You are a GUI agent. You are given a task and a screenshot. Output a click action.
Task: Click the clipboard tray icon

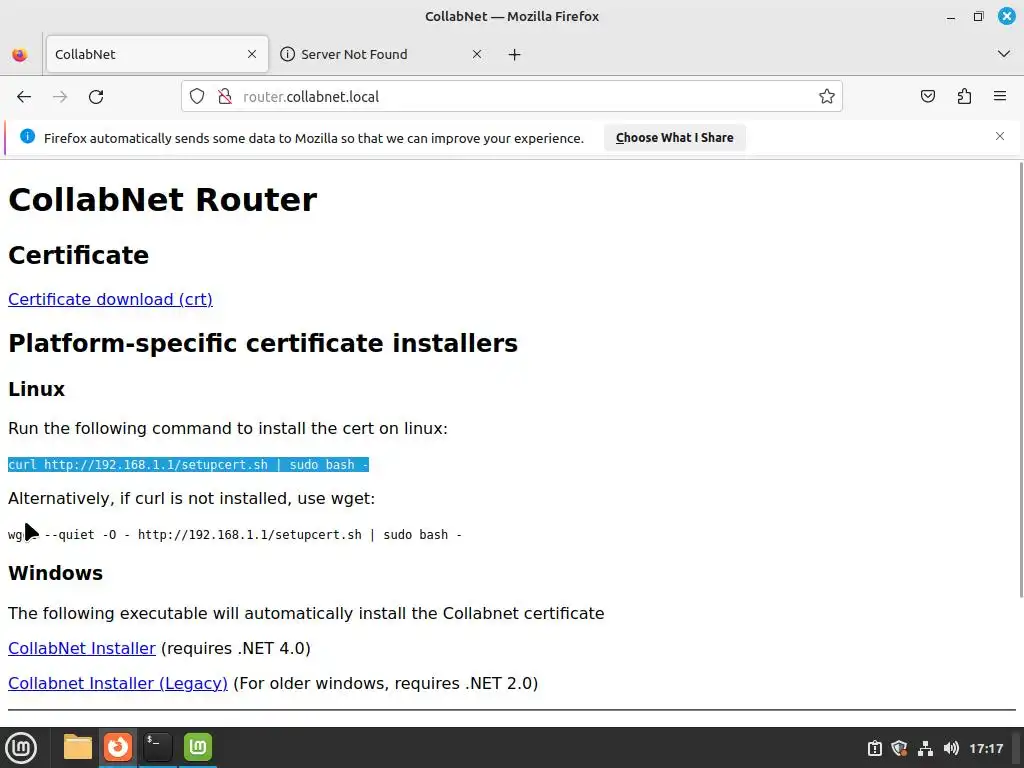coord(874,748)
